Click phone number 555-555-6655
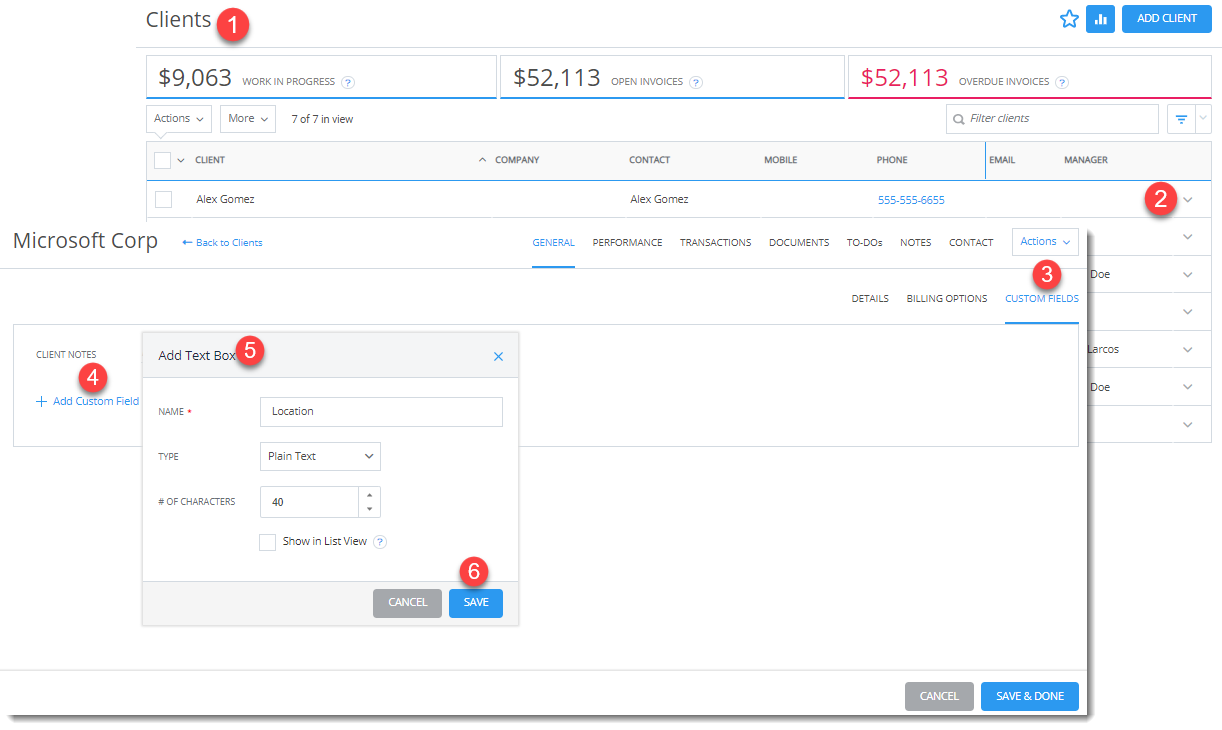The width and height of the screenshot is (1222, 730). [x=911, y=200]
